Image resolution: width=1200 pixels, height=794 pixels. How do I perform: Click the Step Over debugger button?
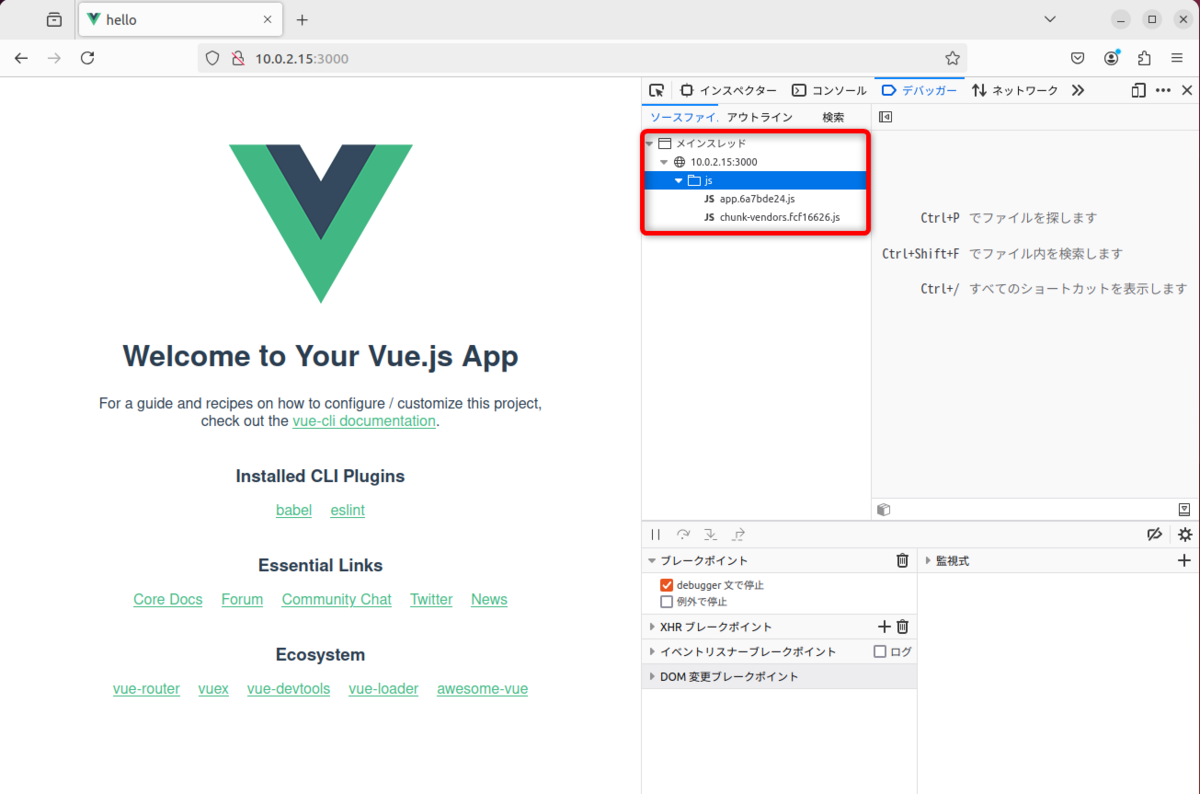(x=683, y=535)
